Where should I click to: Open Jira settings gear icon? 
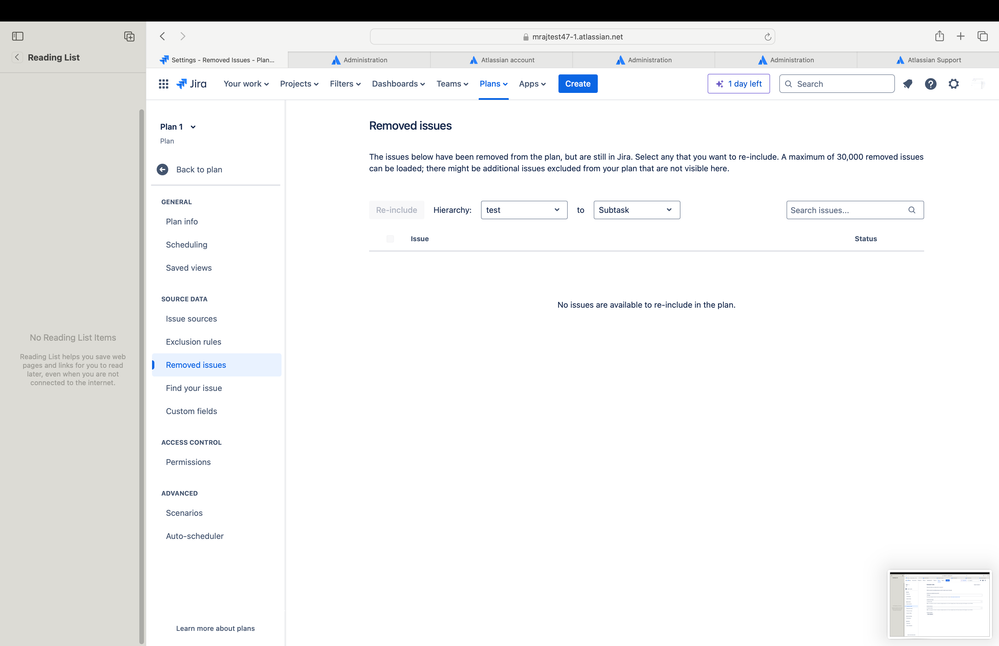point(953,83)
